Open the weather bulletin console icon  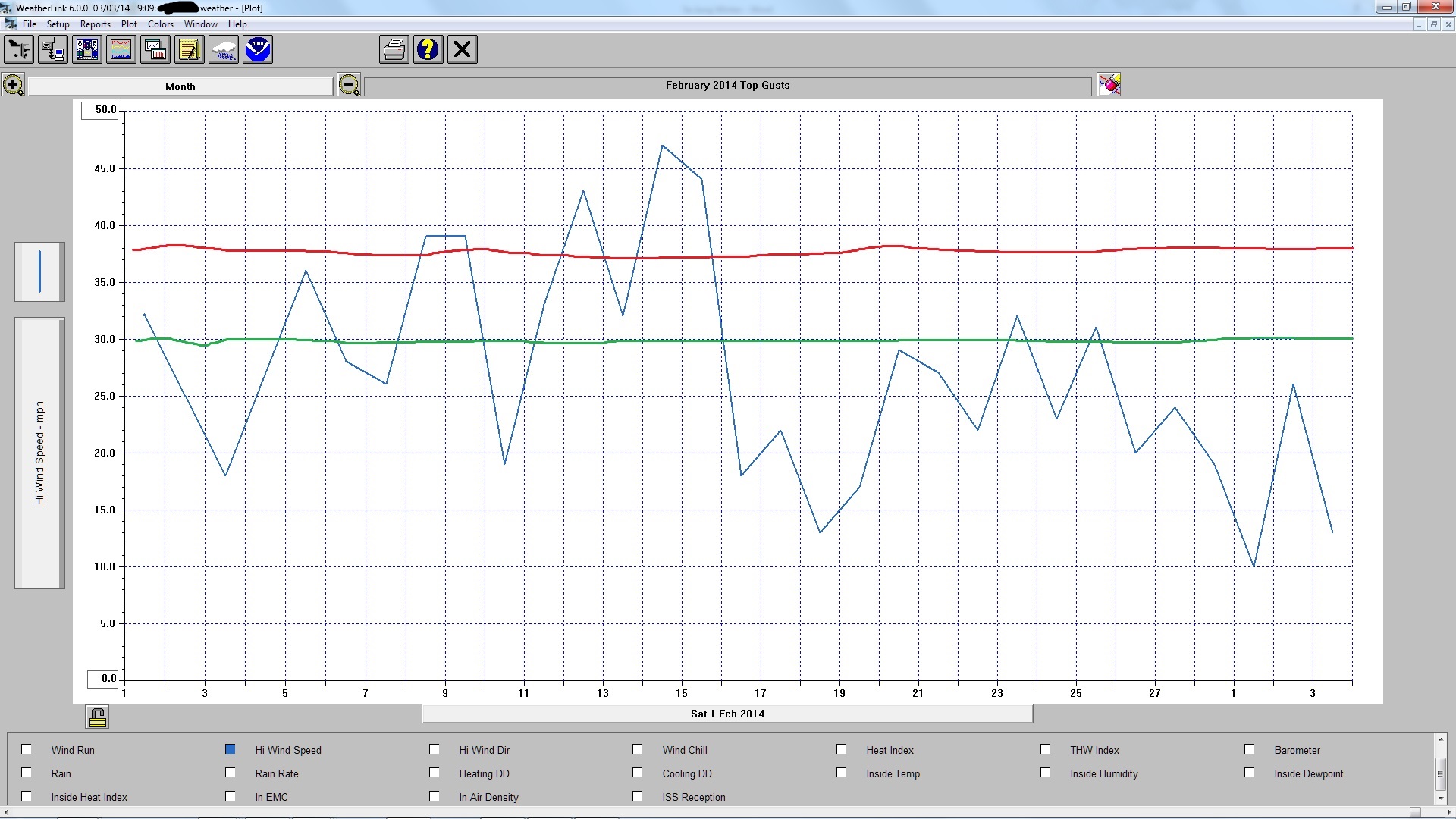click(87, 50)
